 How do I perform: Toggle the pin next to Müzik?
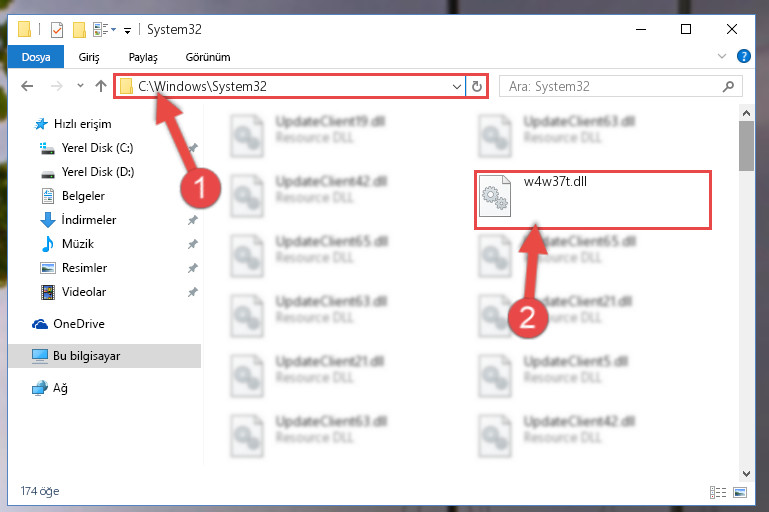193,244
